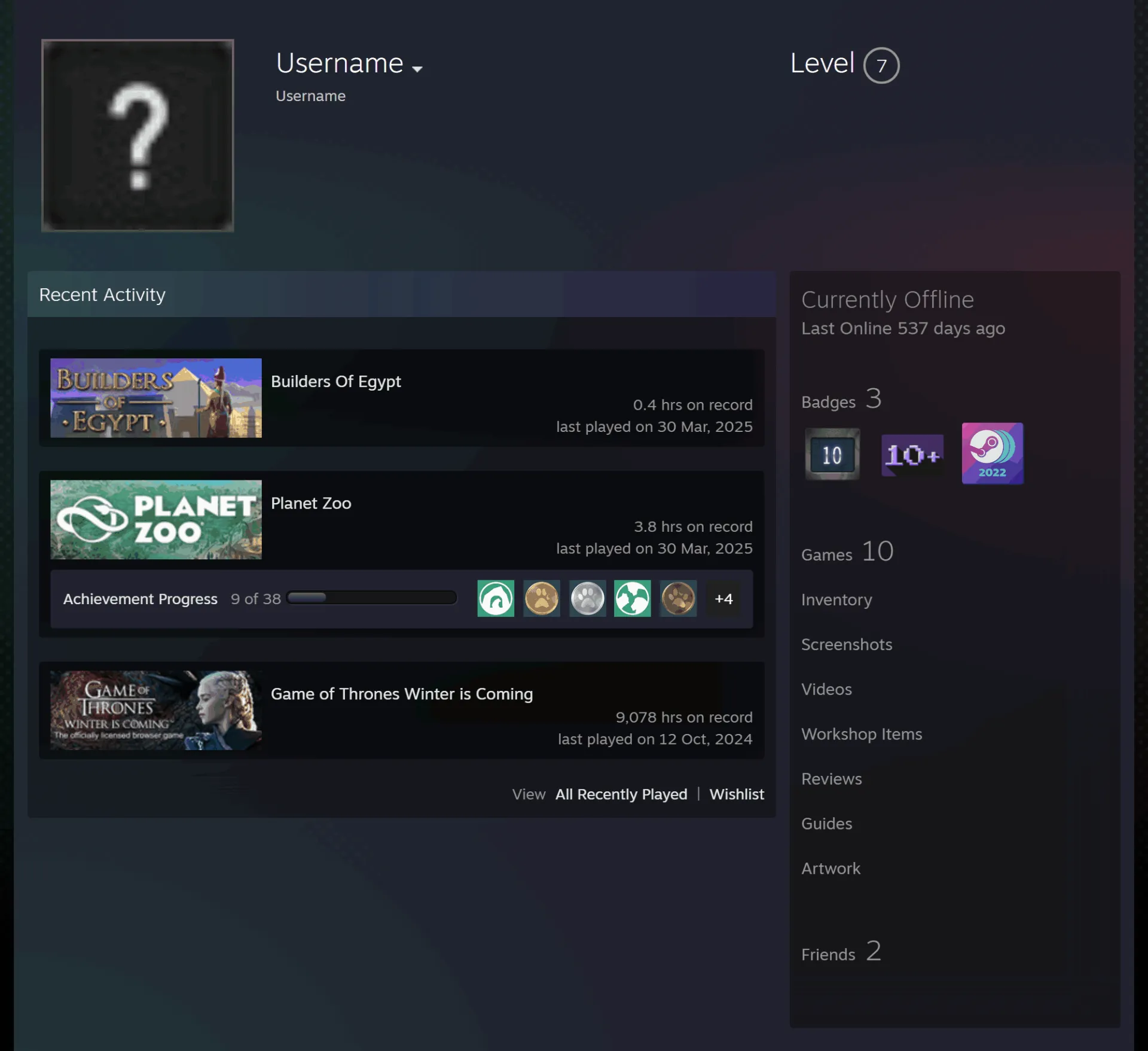View teal globe achievement icon
1148x1051 pixels.
(x=633, y=598)
